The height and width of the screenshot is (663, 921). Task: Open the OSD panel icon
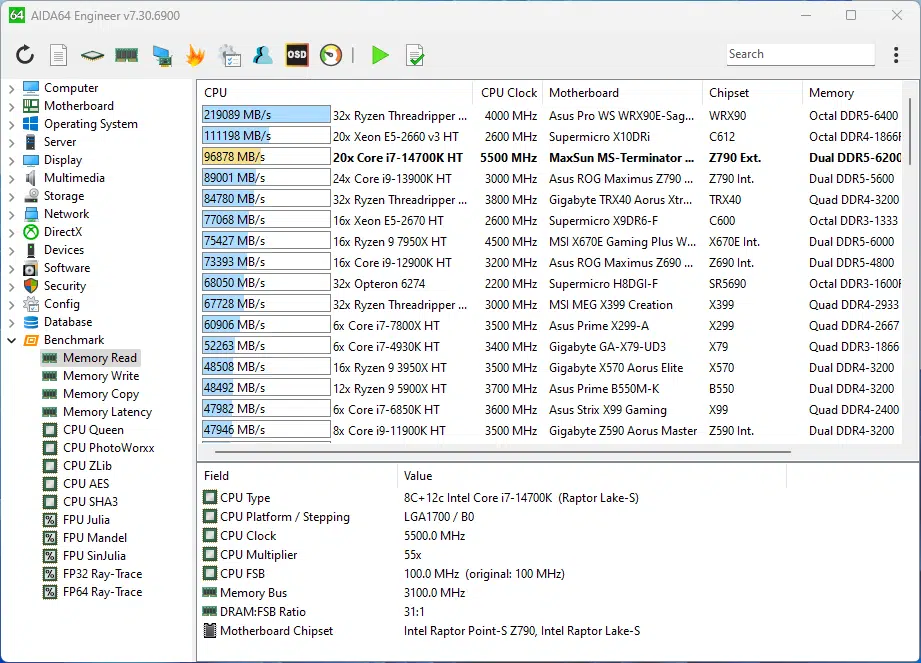click(x=297, y=55)
